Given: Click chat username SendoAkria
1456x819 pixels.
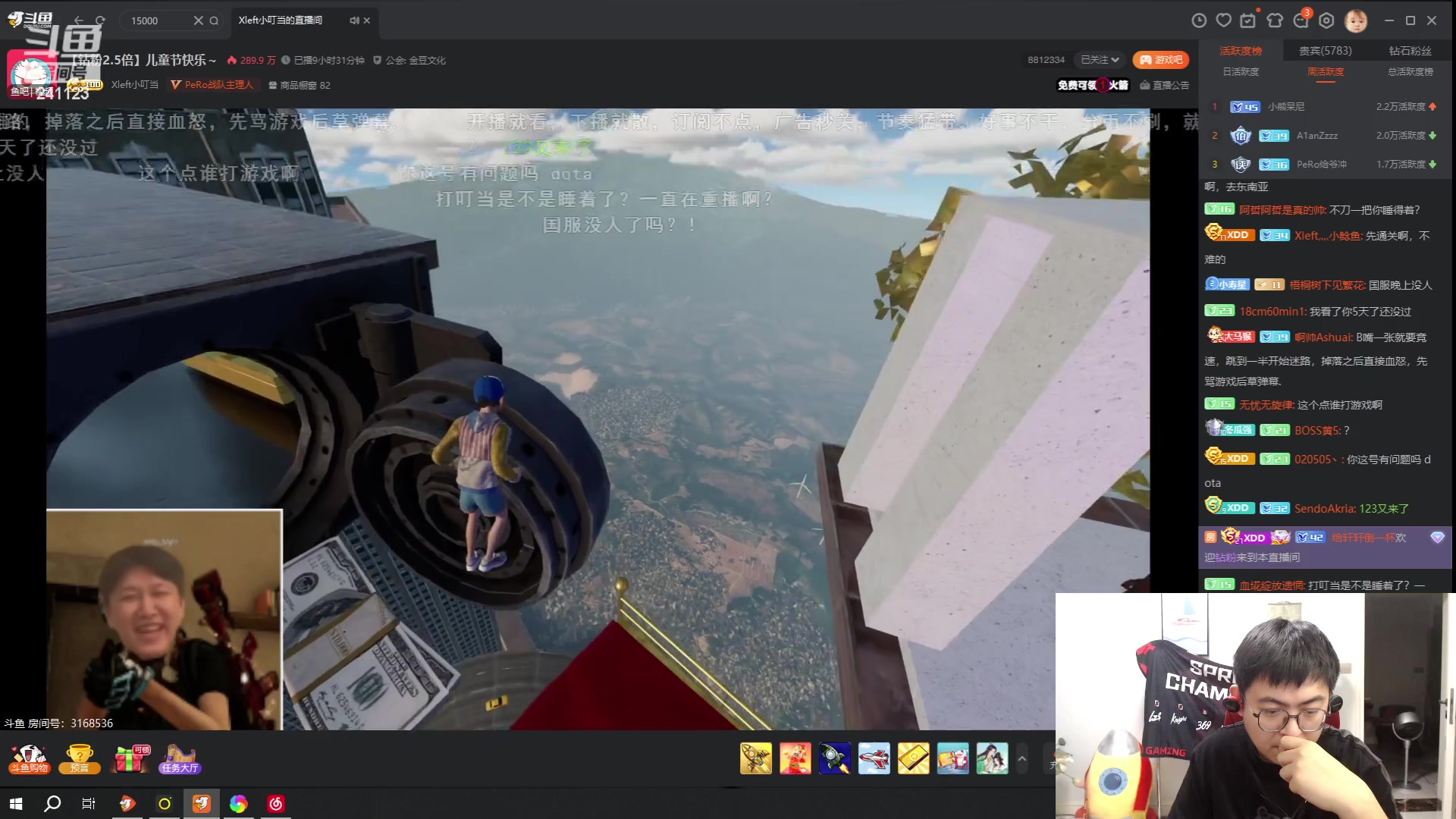Looking at the screenshot, I should [x=1326, y=509].
